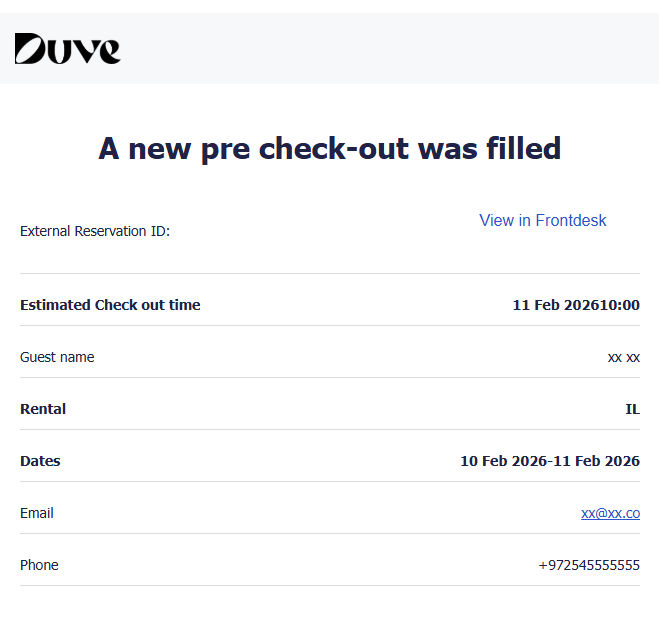The height and width of the screenshot is (640, 659).
Task: Click the Rental label
Action: click(x=43, y=409)
